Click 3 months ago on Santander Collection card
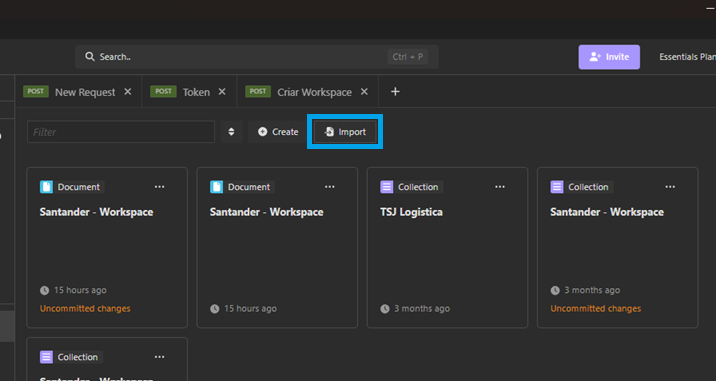 pyautogui.click(x=592, y=290)
